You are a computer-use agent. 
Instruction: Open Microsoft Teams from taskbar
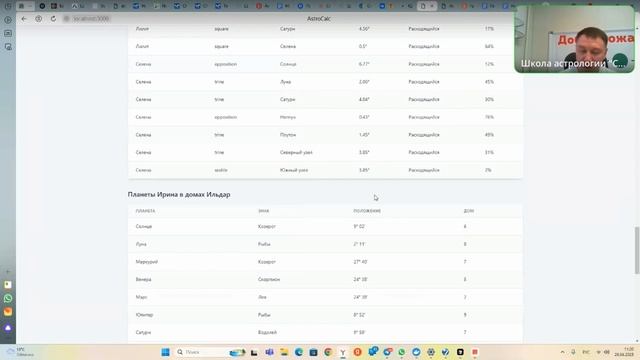pos(269,352)
